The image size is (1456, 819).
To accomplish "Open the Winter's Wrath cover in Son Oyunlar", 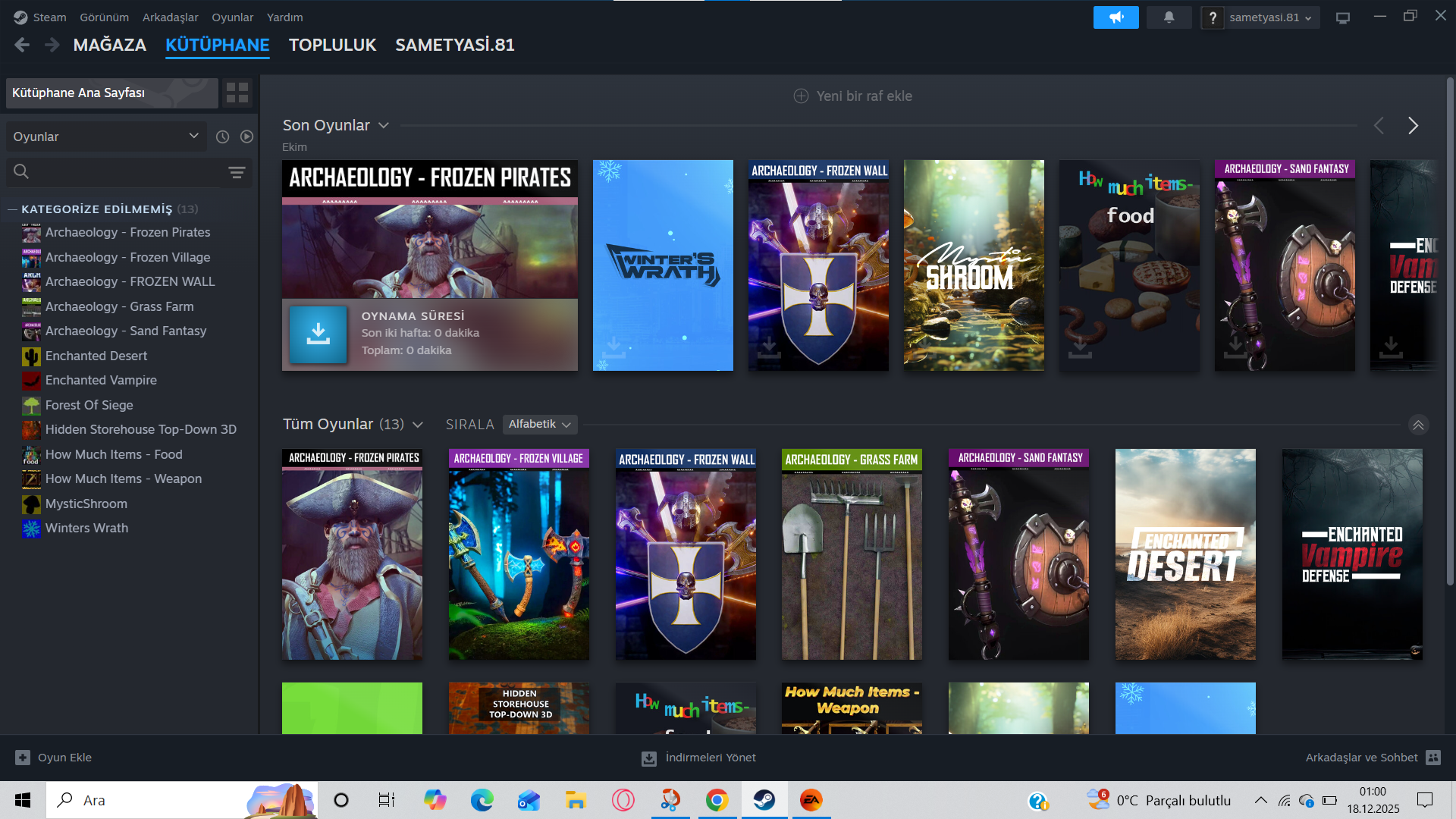I will click(663, 265).
